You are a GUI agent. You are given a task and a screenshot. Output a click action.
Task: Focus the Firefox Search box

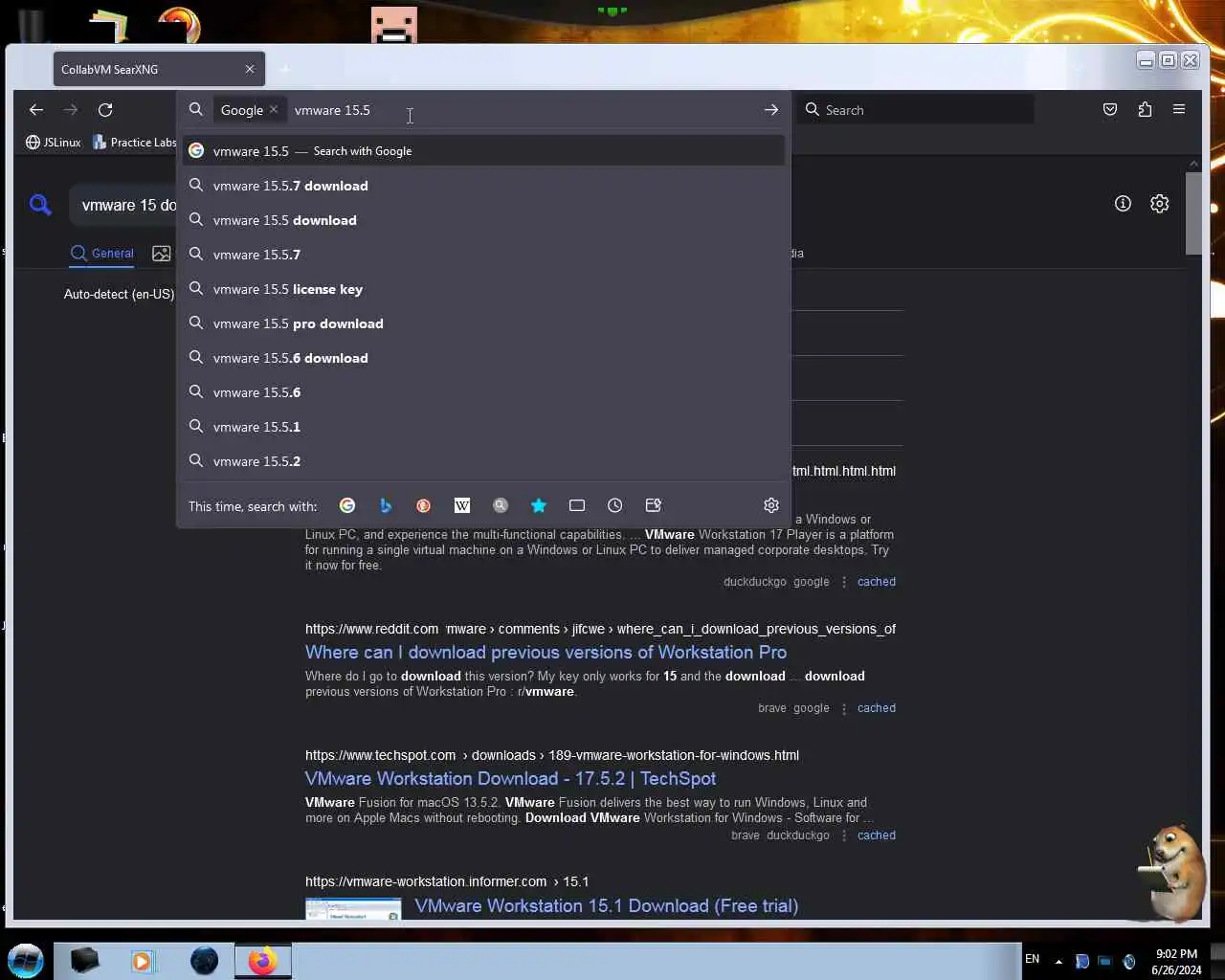[x=915, y=110]
